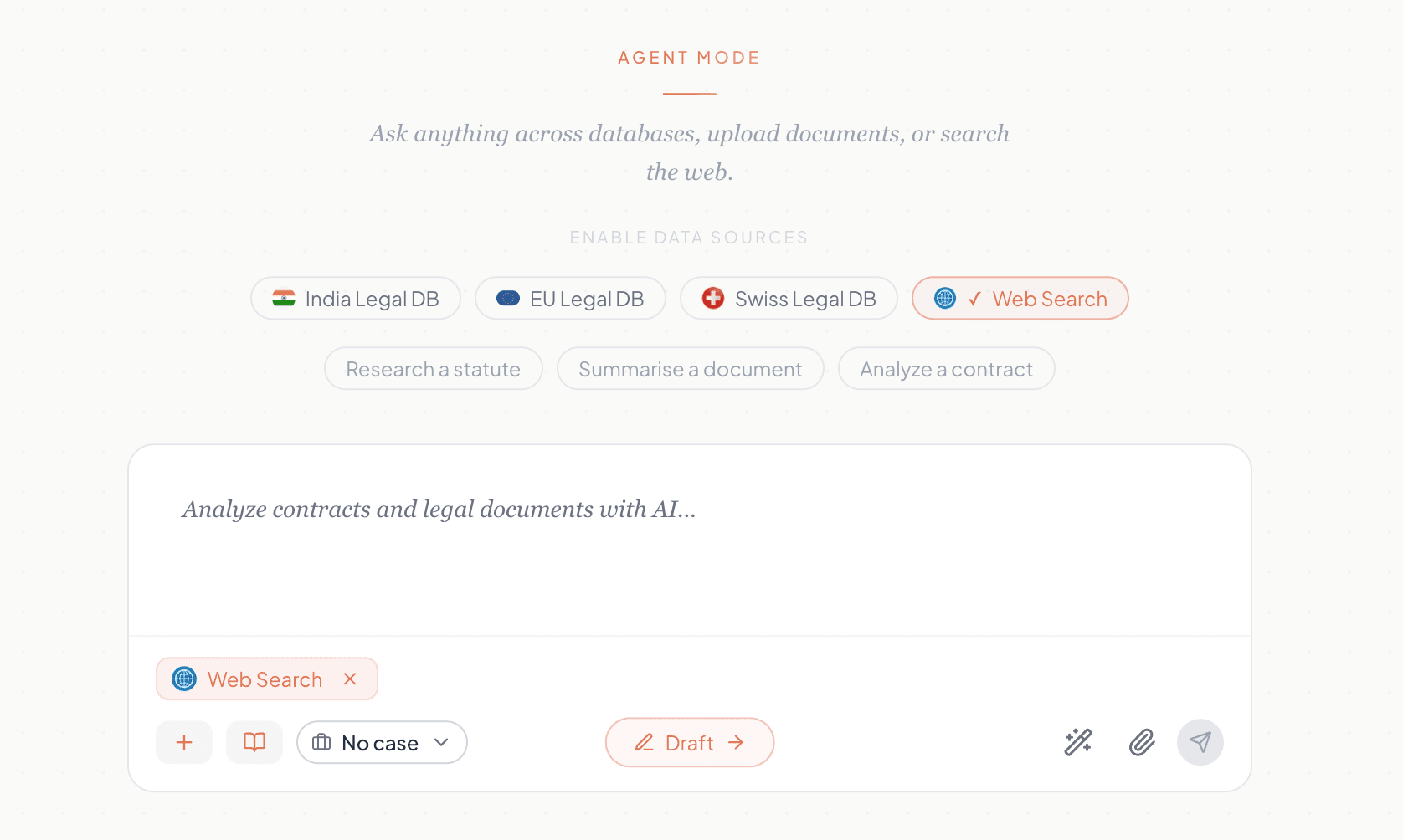Select the Research a statute suggestion
Image resolution: width=1403 pixels, height=840 pixels.
click(433, 368)
